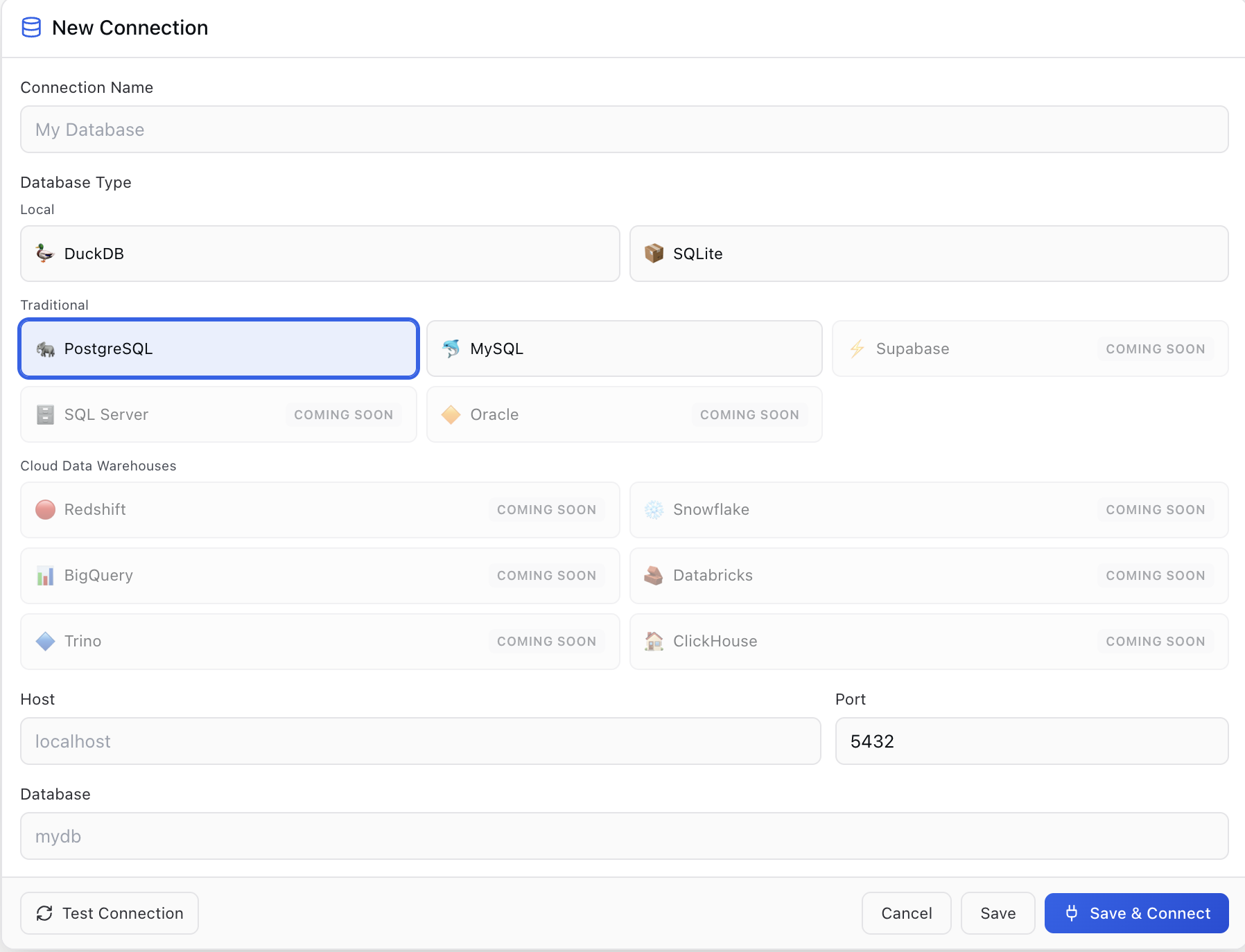
Task: Click the Port field containing 5432
Action: point(1032,741)
